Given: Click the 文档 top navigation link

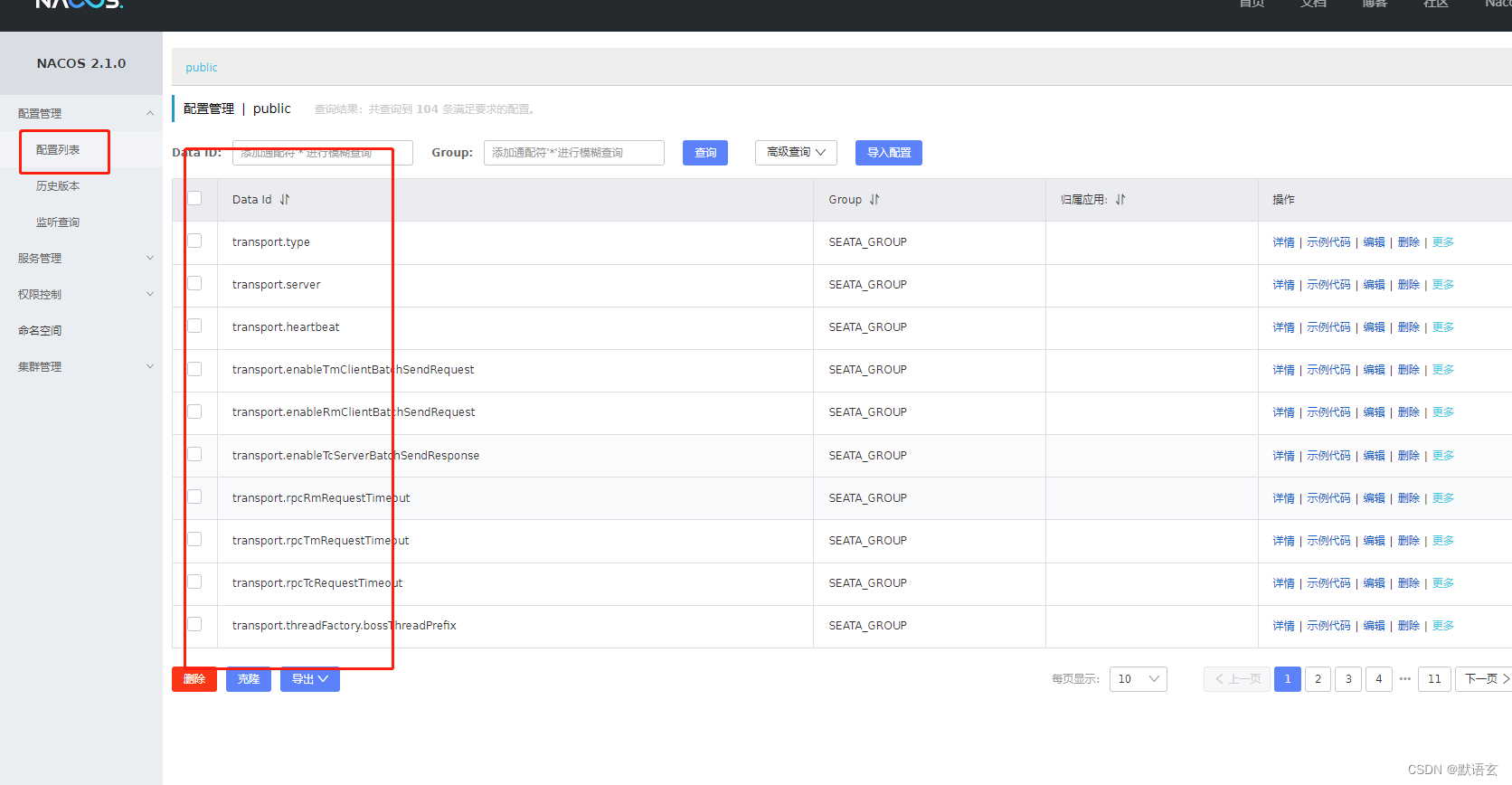Looking at the screenshot, I should coord(1313,4).
